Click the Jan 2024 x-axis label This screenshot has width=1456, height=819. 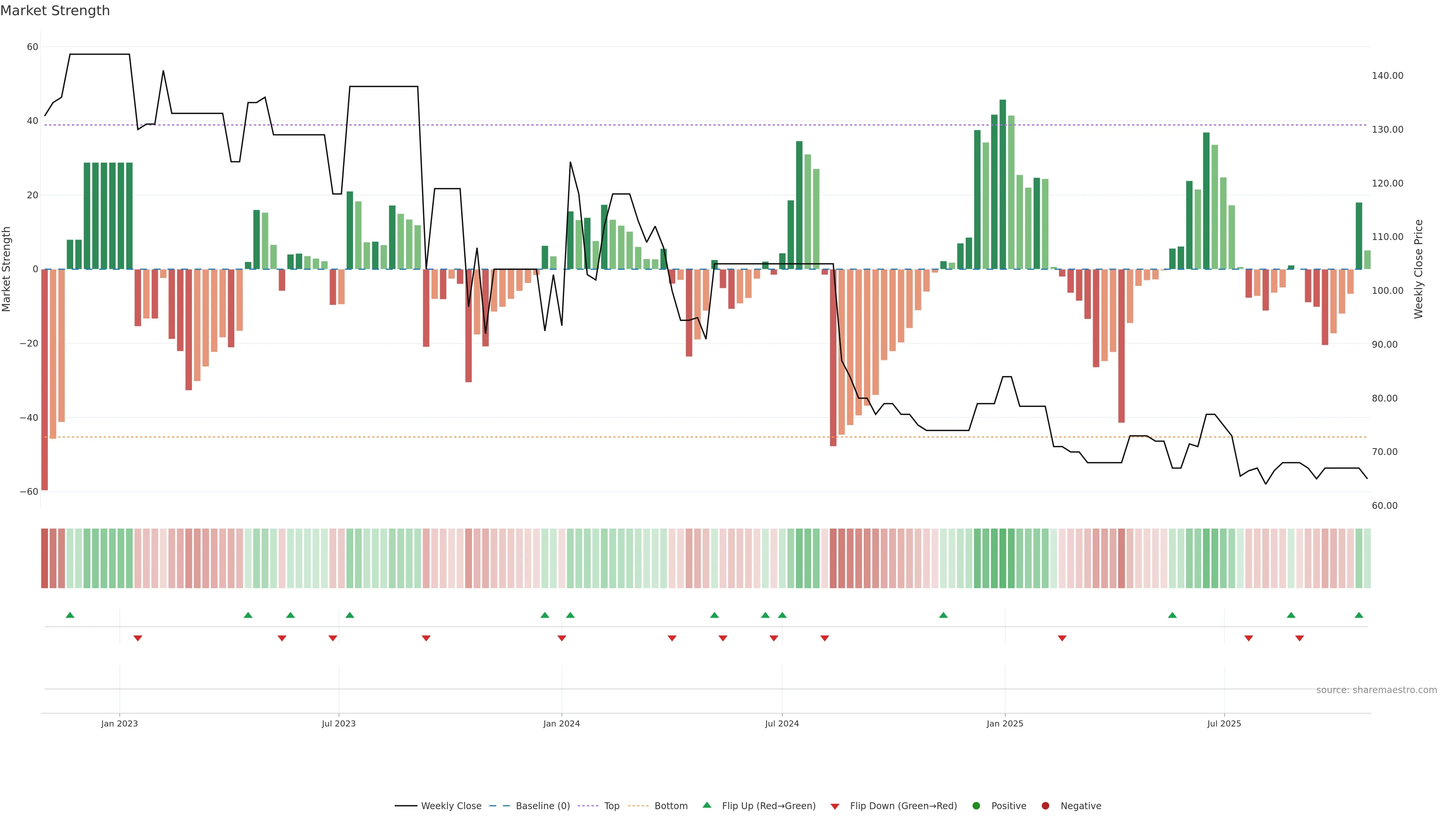pos(561,723)
